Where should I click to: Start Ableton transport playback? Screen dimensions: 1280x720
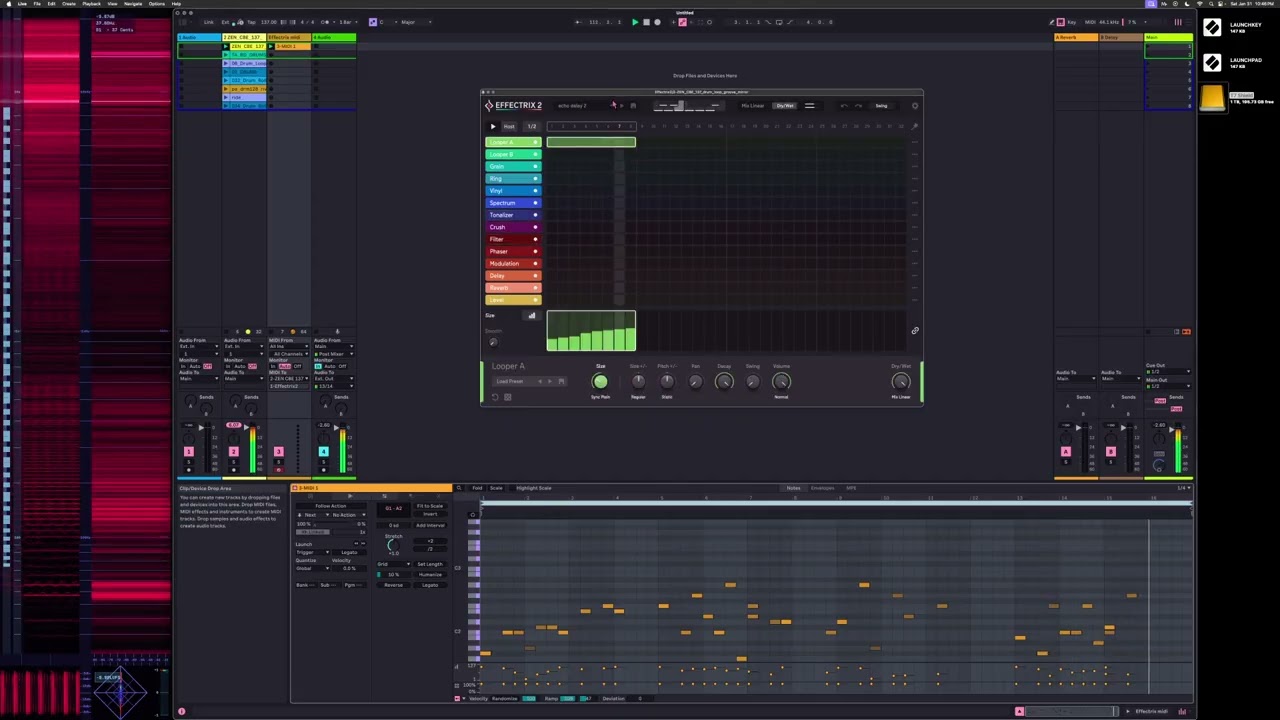pos(635,22)
